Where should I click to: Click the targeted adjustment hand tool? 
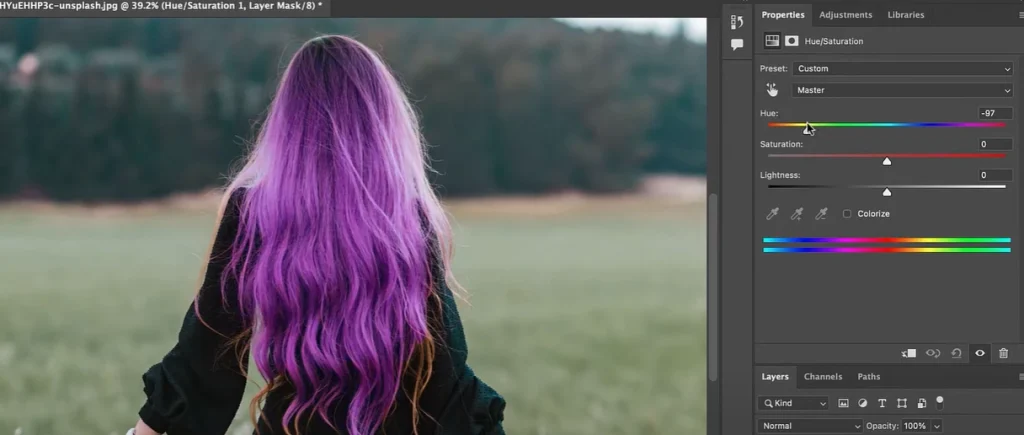click(x=772, y=90)
